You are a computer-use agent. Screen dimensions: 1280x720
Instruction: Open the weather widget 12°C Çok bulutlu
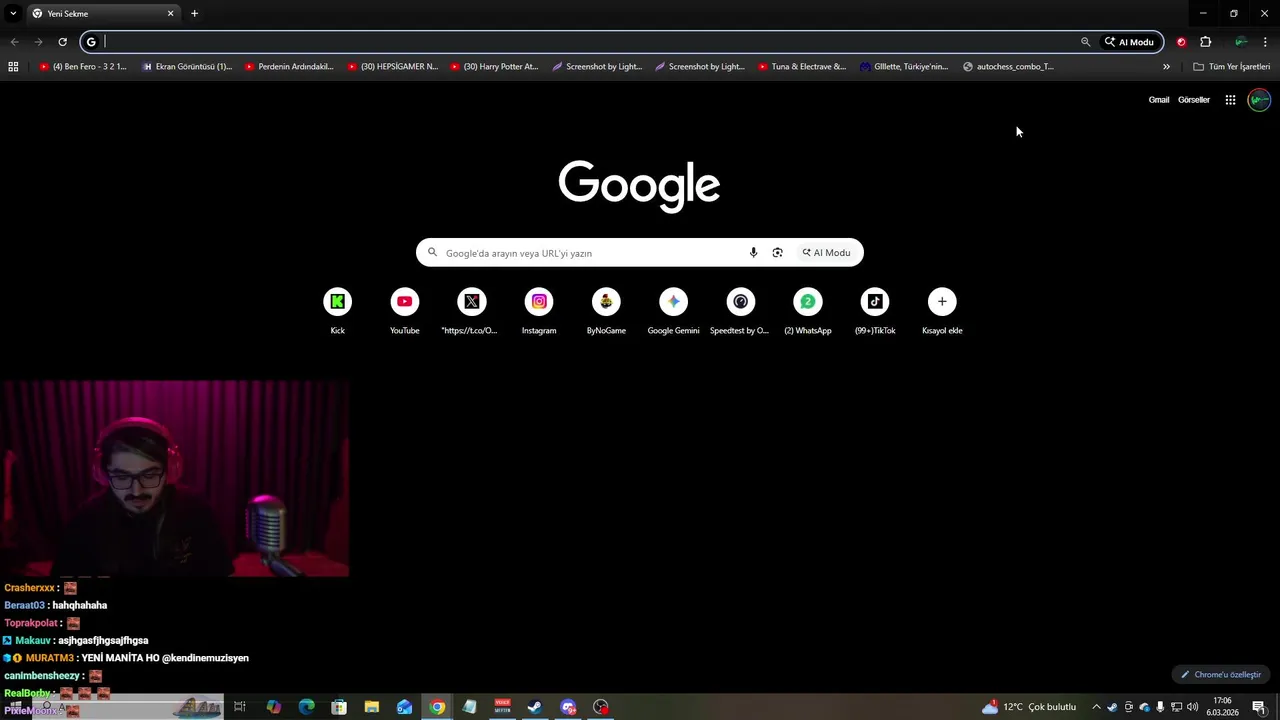(1029, 707)
